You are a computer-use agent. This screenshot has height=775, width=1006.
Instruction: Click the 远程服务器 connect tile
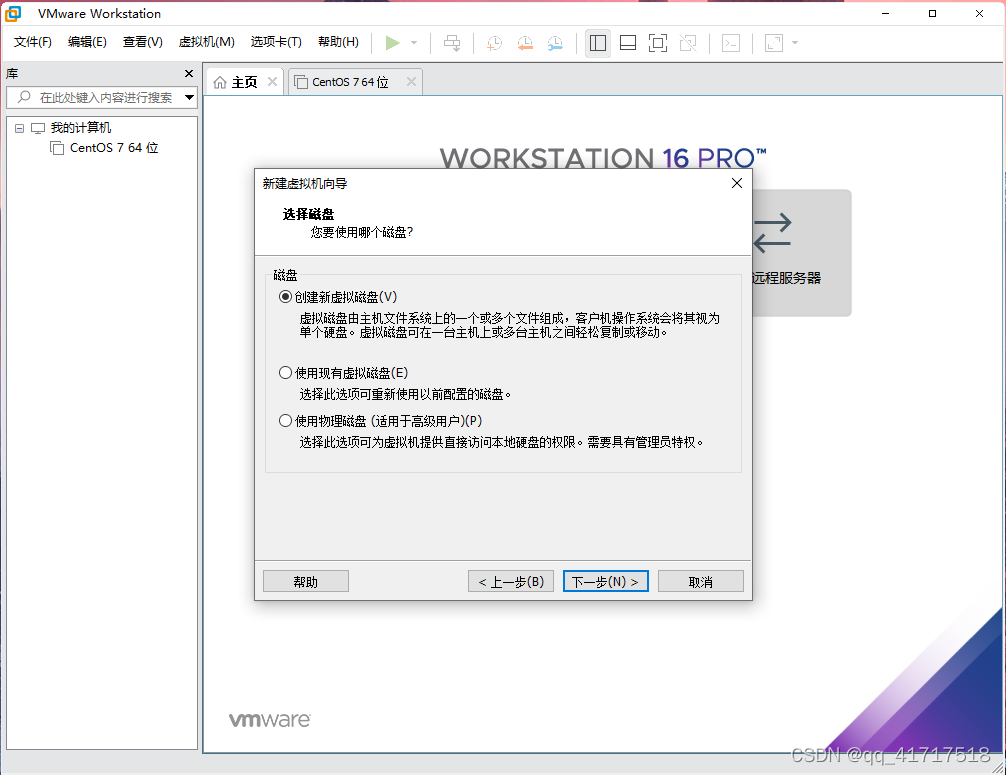(801, 253)
